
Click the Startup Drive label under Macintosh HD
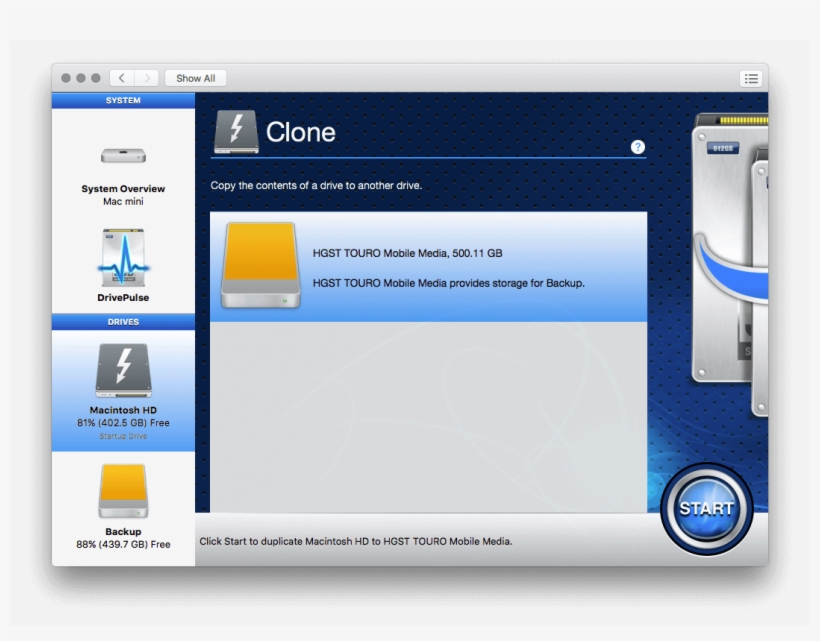(x=123, y=434)
